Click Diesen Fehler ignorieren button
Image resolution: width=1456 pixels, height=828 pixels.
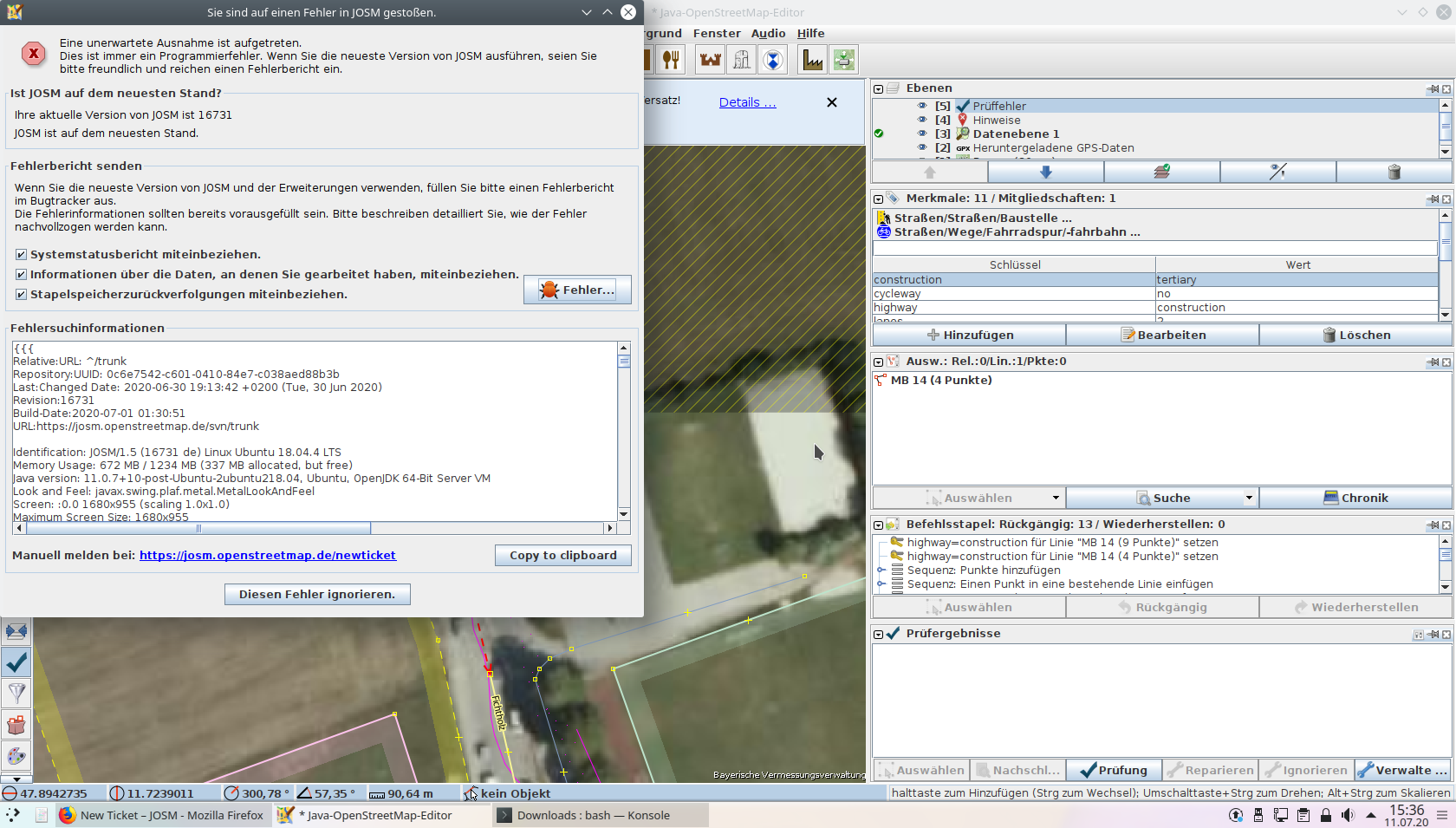coord(317,594)
